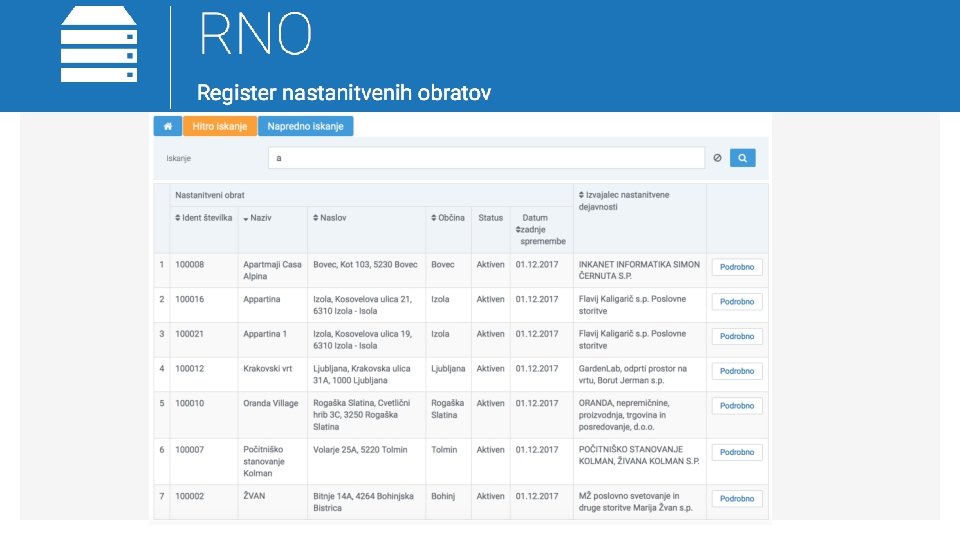The height and width of the screenshot is (540, 960).
Task: Click the Register nastanitvenih obratov heading
Action: [343, 92]
